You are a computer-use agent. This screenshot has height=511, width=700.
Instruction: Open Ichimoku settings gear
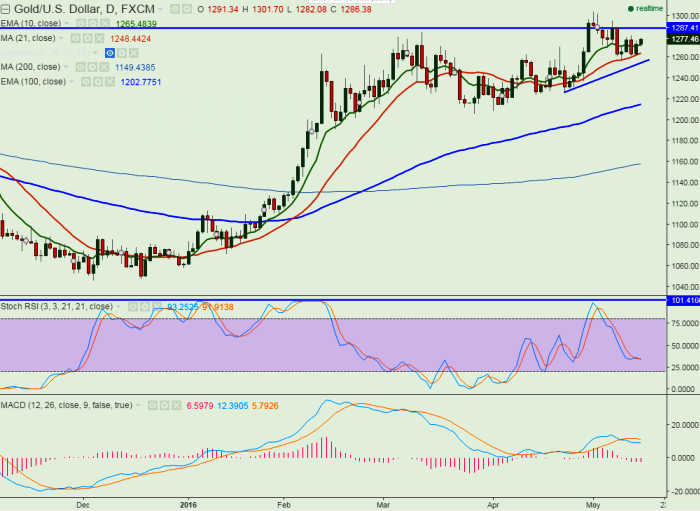121,53
